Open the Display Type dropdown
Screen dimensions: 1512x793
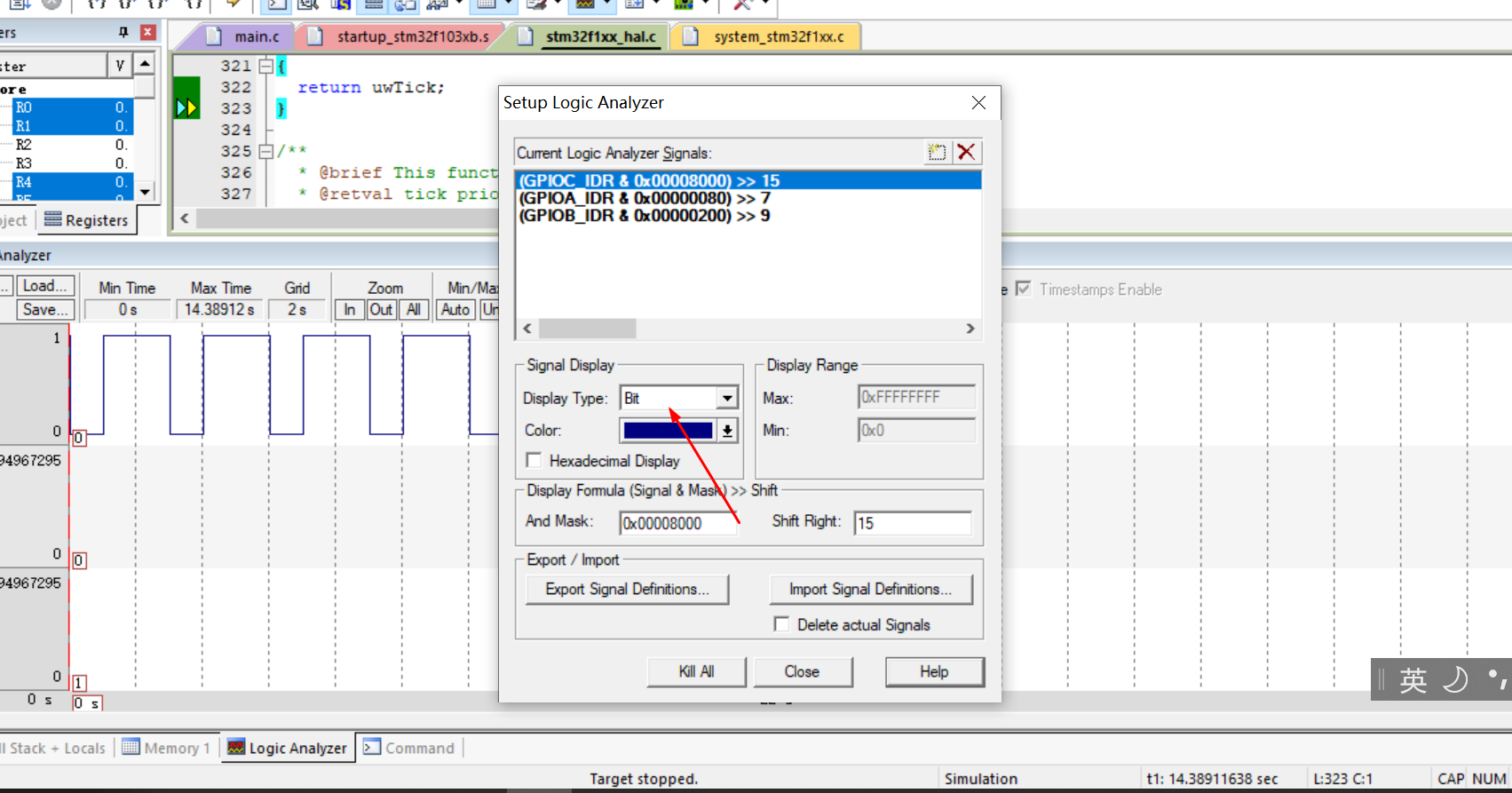click(x=727, y=398)
